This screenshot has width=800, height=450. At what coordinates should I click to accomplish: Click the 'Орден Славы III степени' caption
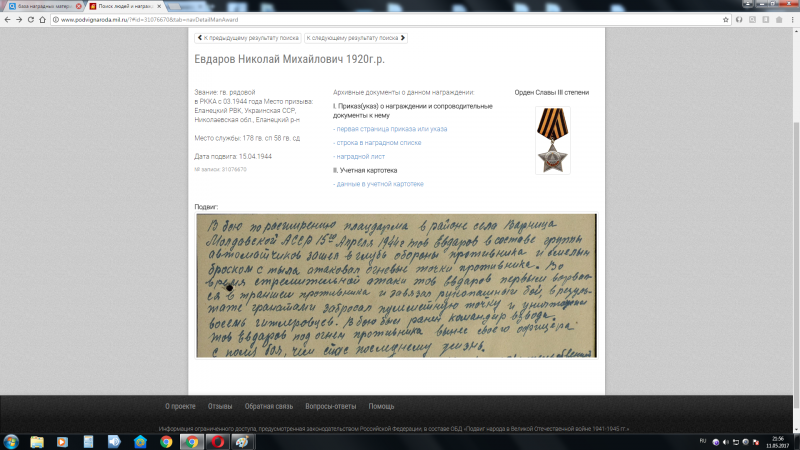[552, 92]
